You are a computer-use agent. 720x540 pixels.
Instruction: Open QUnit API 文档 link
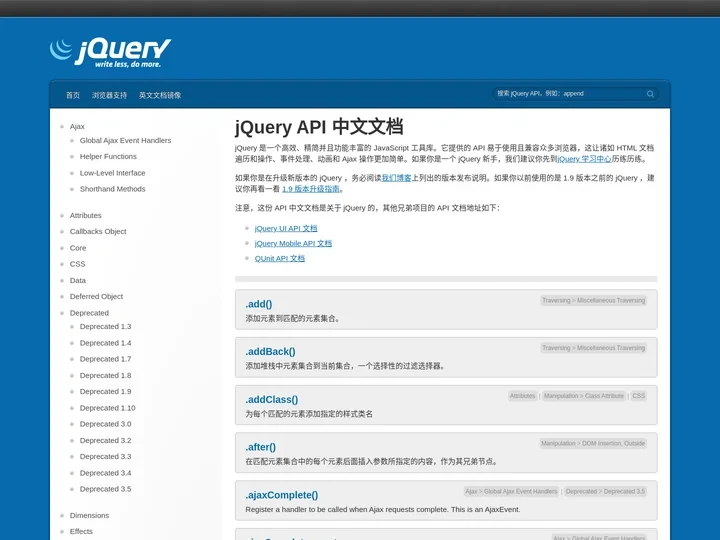279,259
